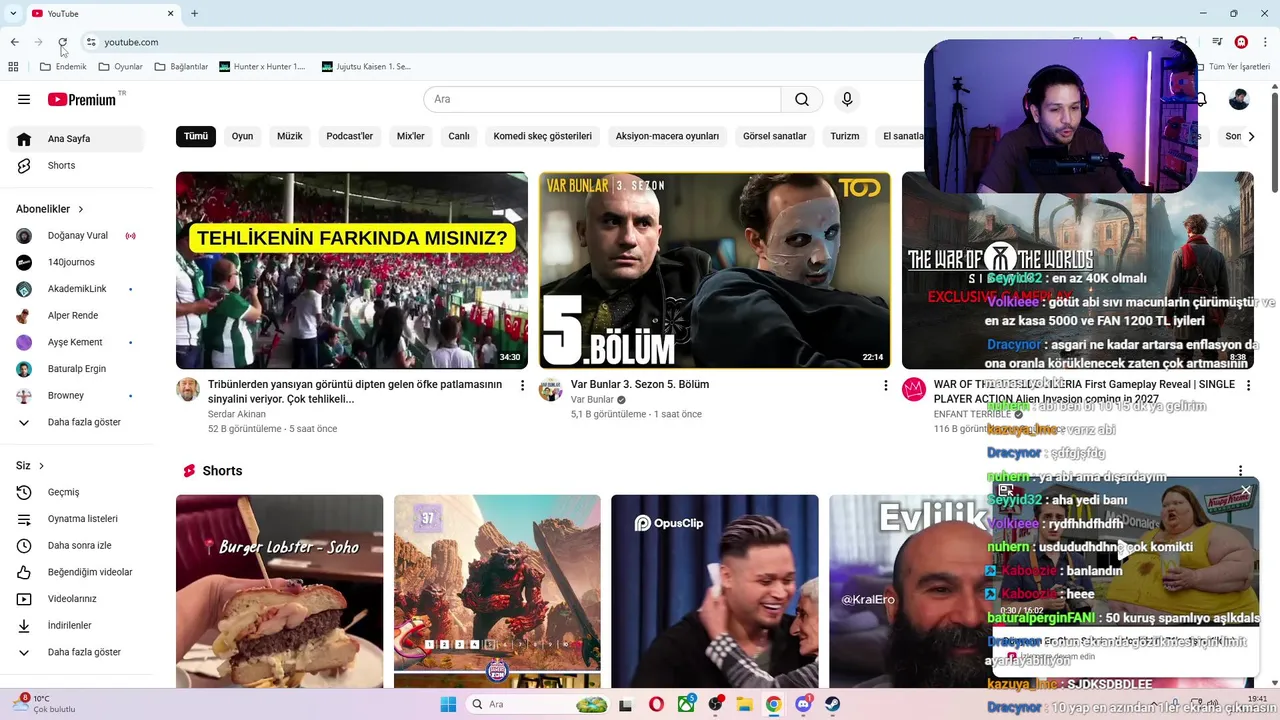Open Baturalp Ergin subscription channel
The width and height of the screenshot is (1280, 720).
[76, 369]
